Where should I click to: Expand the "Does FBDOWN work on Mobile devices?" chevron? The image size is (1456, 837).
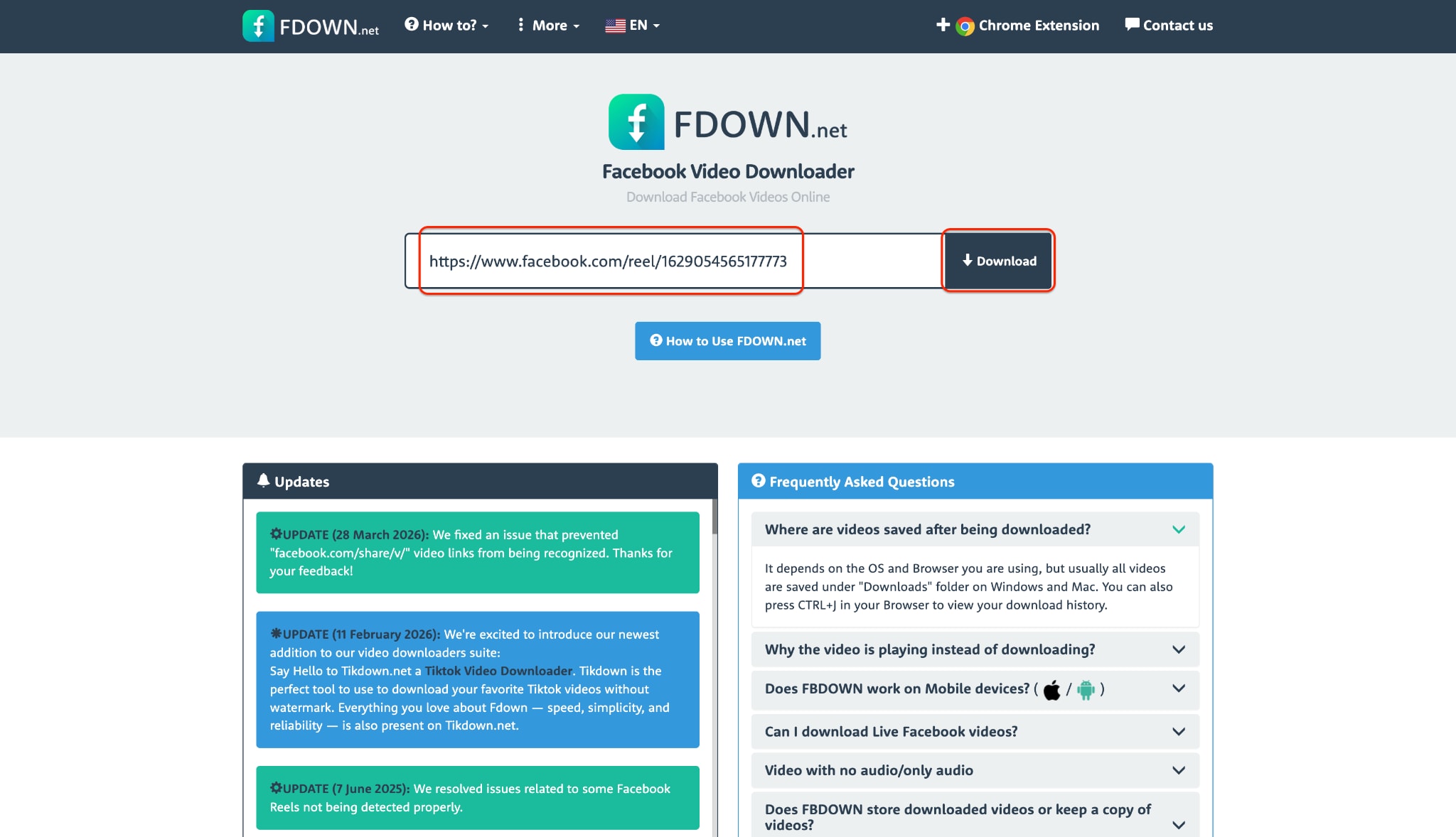1179,688
